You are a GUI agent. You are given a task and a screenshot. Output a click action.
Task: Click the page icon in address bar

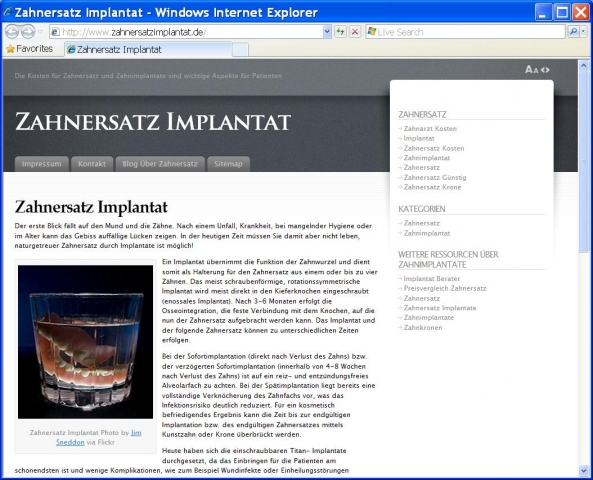(55, 32)
